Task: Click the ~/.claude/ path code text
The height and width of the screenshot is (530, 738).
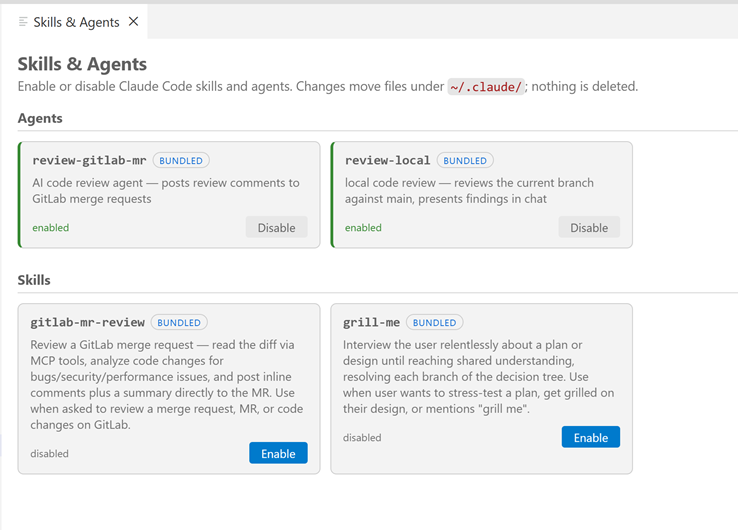Action: pos(486,87)
